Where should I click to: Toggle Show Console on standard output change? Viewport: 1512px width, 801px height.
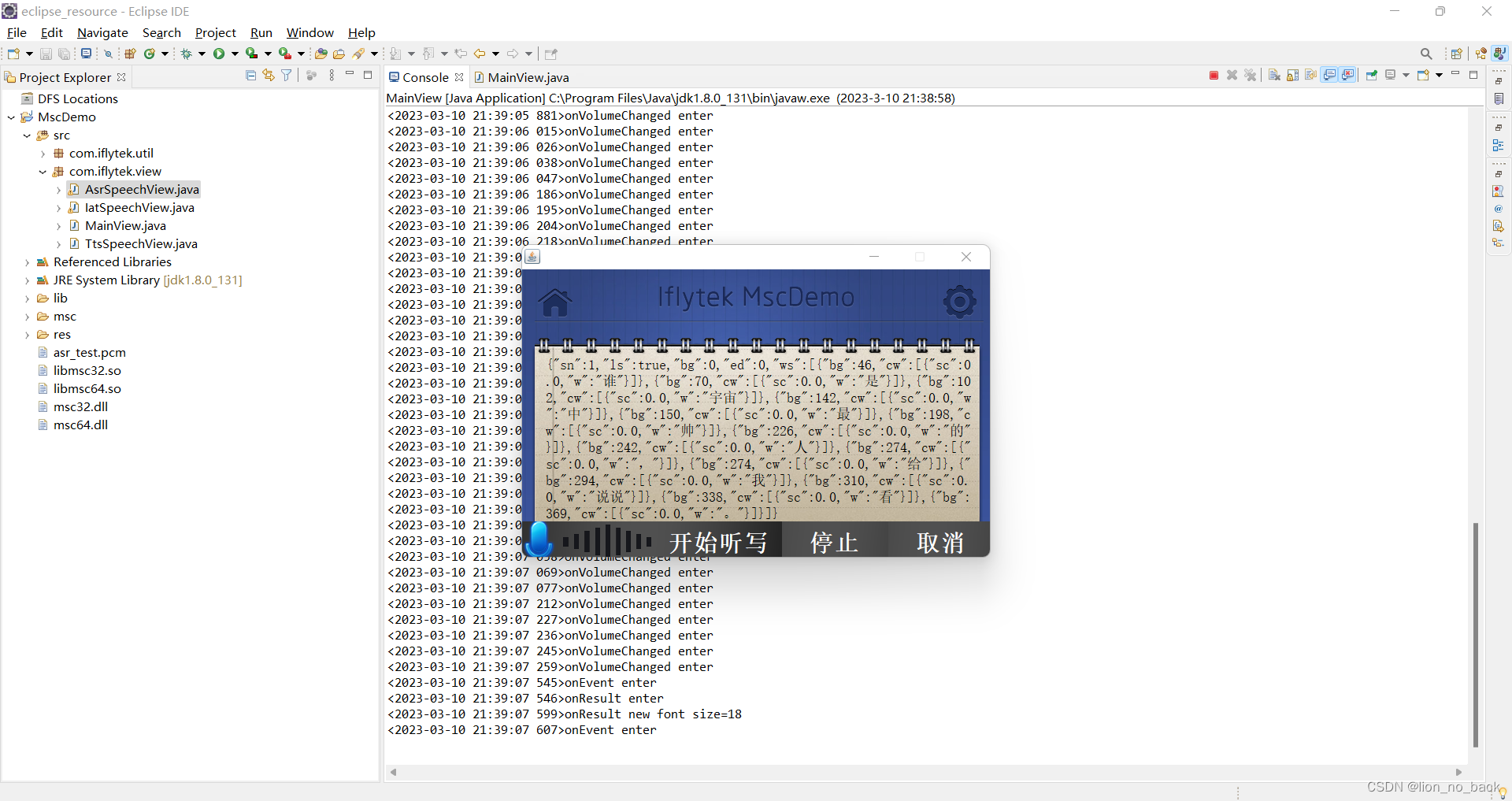point(1329,76)
